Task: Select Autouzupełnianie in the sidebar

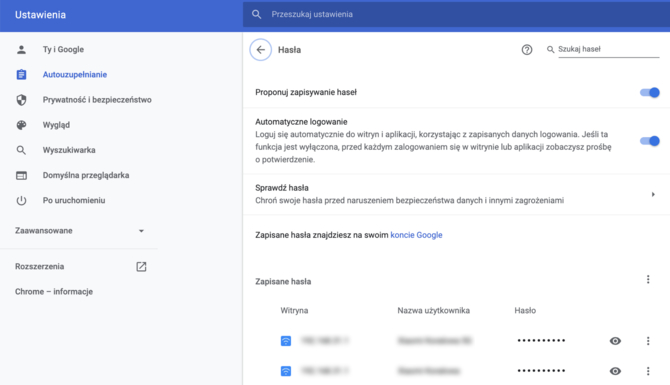Action: pos(75,75)
